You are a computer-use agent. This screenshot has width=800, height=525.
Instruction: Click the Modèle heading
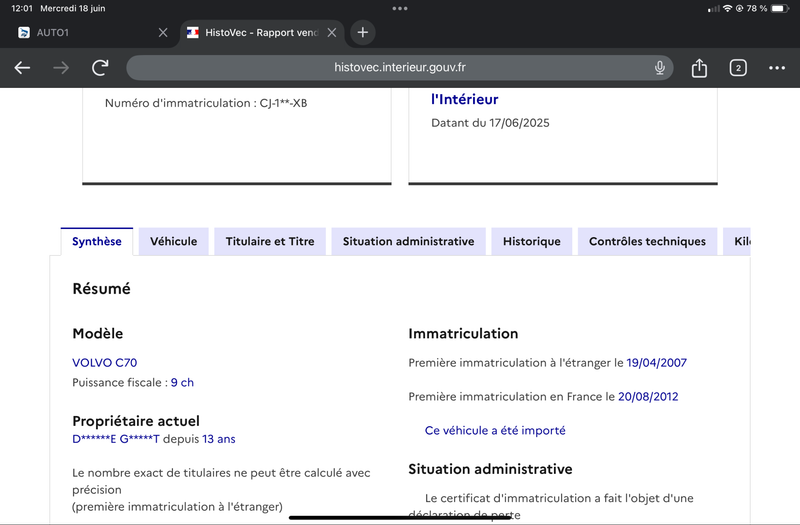[97, 334]
